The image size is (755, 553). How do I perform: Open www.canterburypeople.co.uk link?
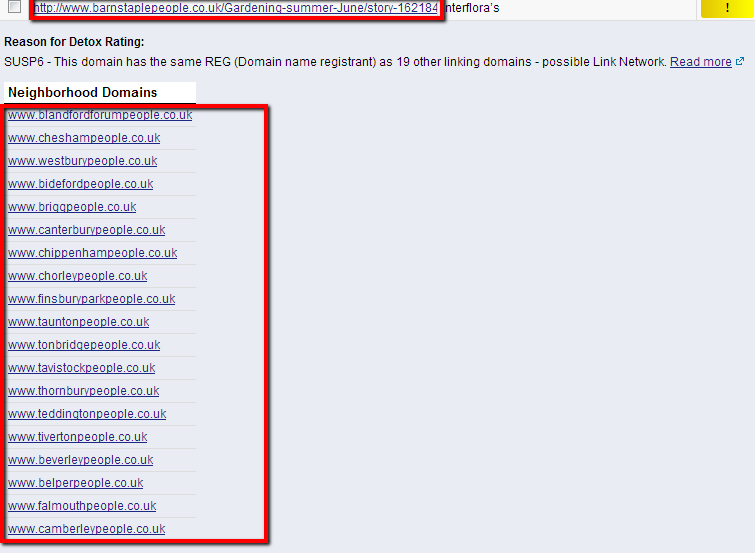(87, 230)
